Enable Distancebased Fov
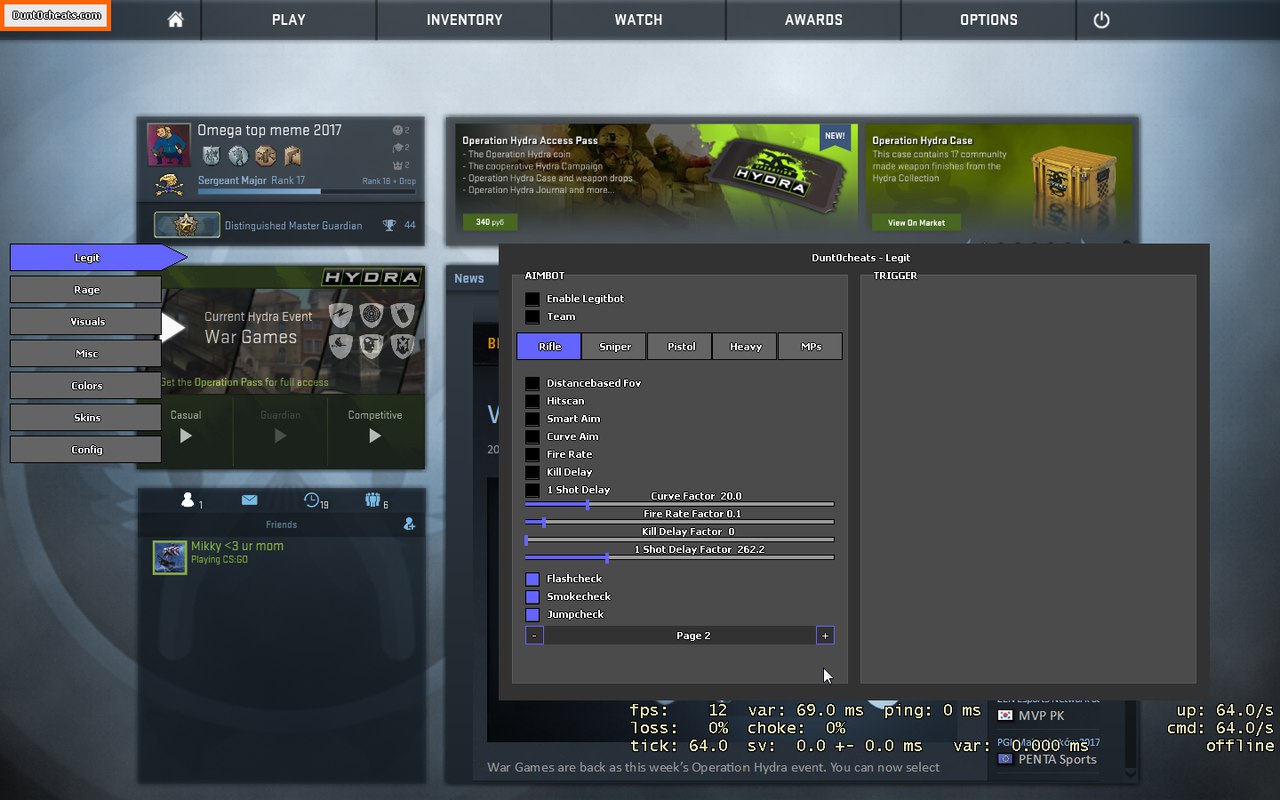 pyautogui.click(x=532, y=383)
